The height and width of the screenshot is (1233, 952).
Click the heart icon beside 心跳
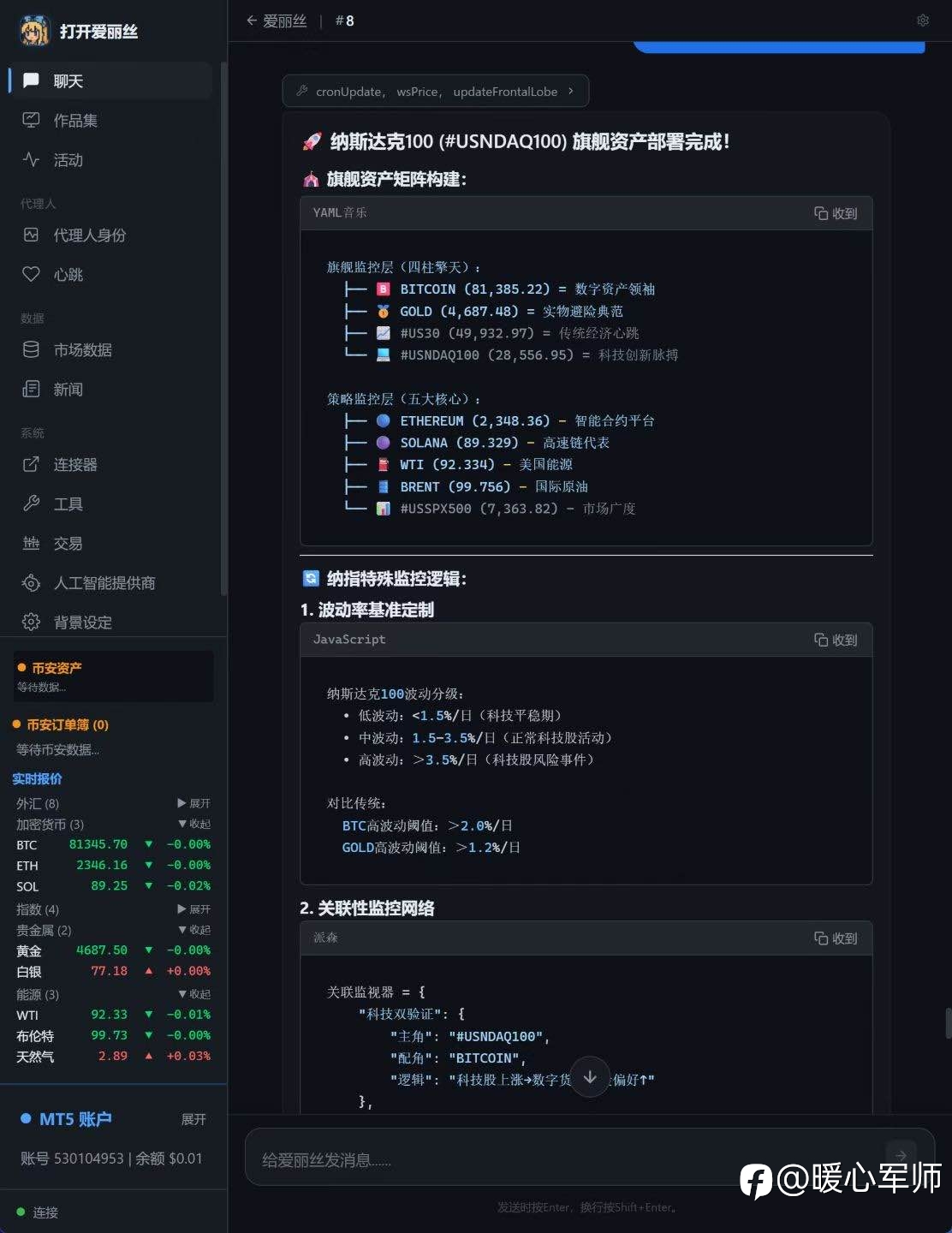pos(31,274)
